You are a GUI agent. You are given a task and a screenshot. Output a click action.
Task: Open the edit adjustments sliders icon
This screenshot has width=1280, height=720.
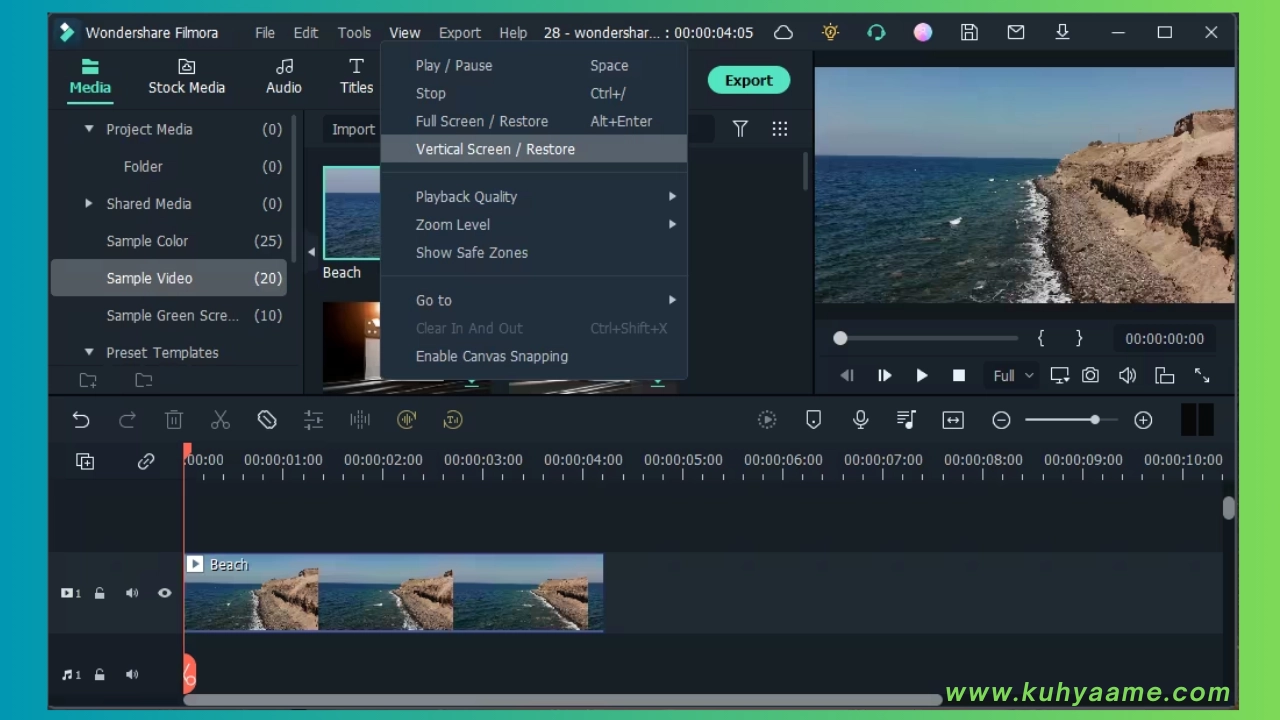point(313,420)
